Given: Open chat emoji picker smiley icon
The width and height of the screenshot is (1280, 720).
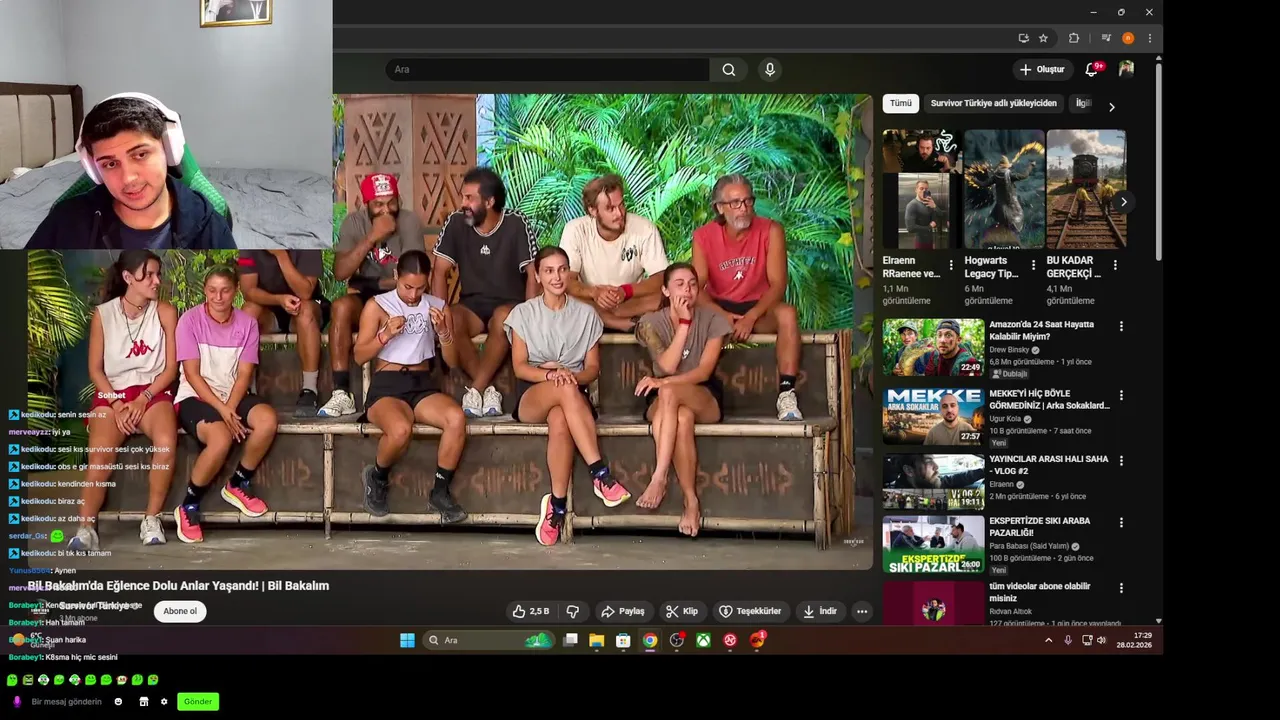Looking at the screenshot, I should click(118, 702).
